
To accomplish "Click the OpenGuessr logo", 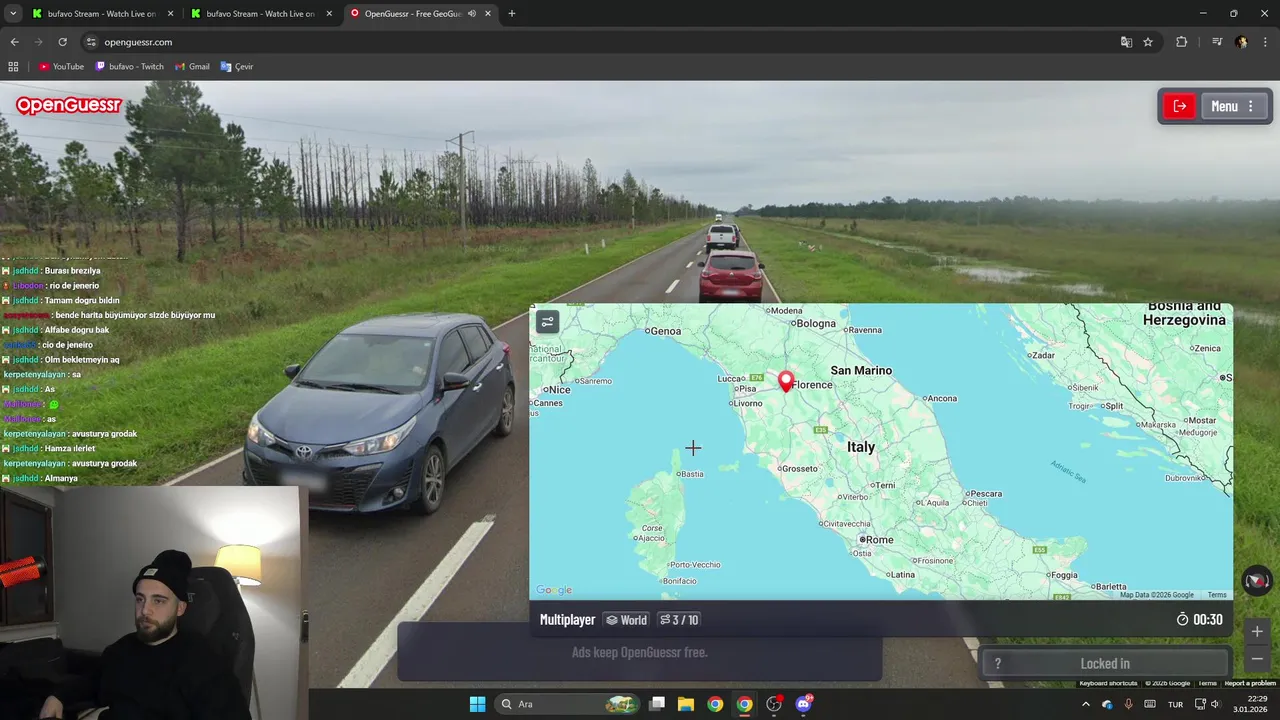I will (68, 105).
